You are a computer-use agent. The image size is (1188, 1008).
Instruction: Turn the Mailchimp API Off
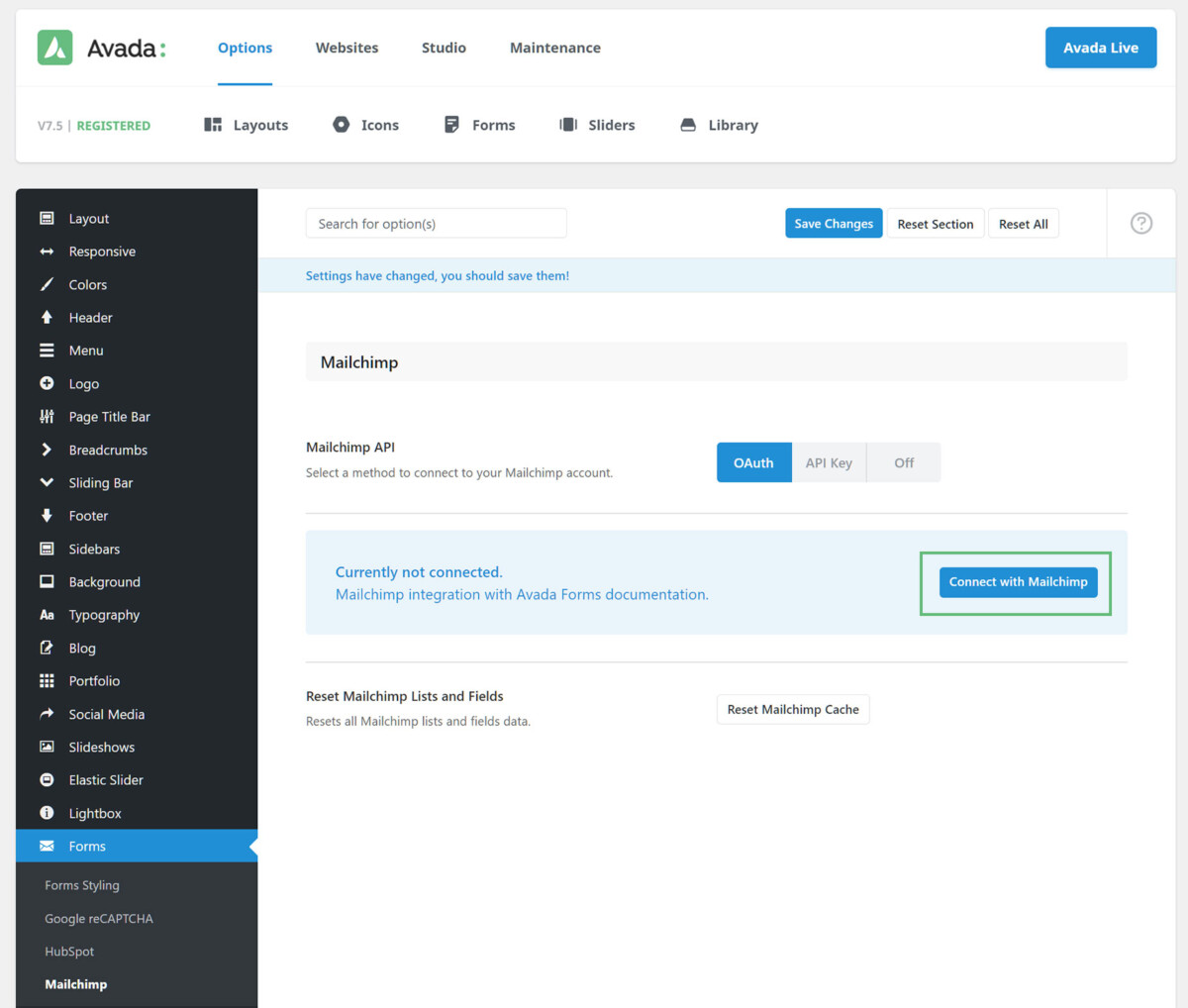903,462
